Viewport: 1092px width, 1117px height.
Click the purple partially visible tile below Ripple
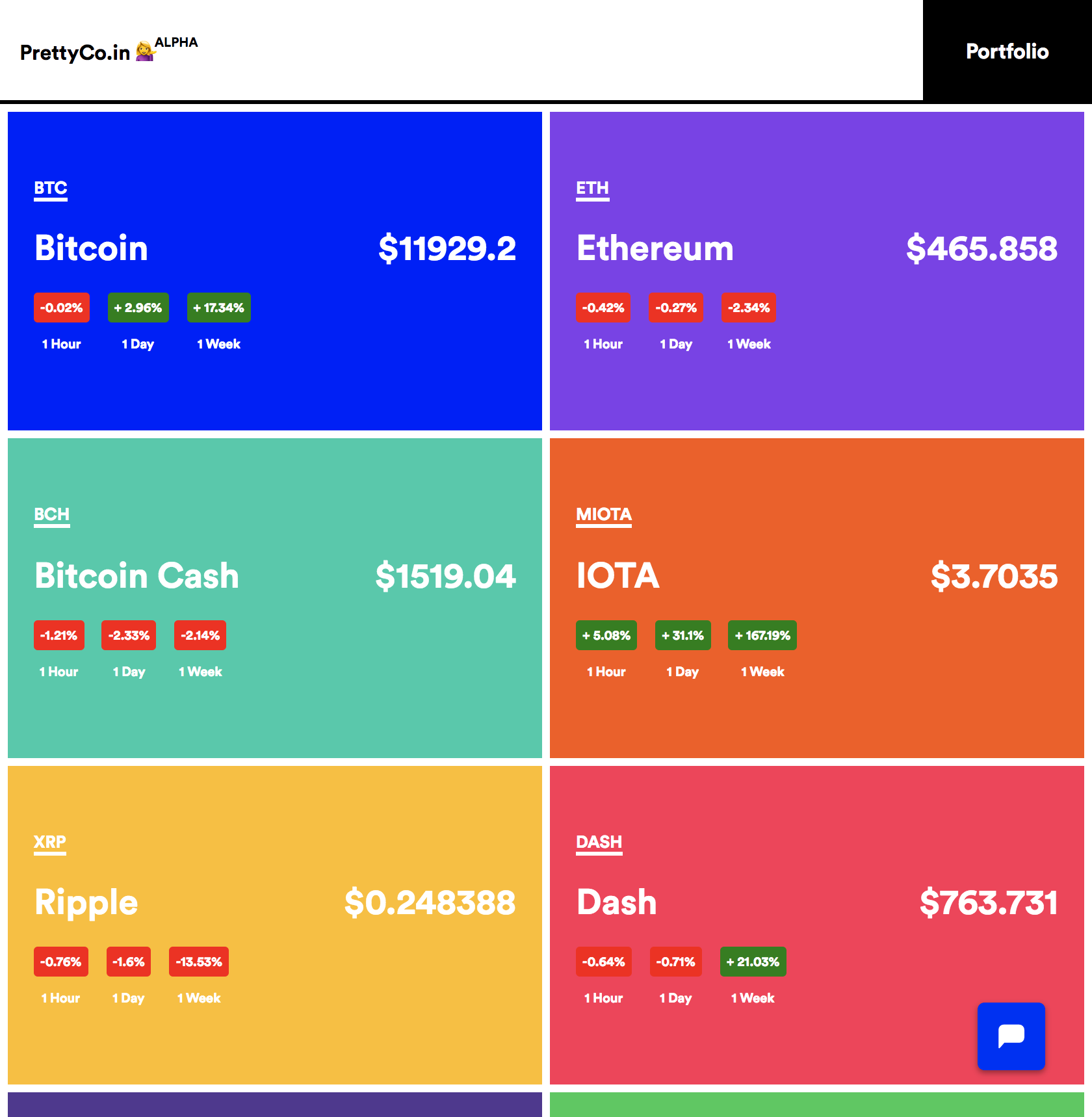[x=274, y=1105]
